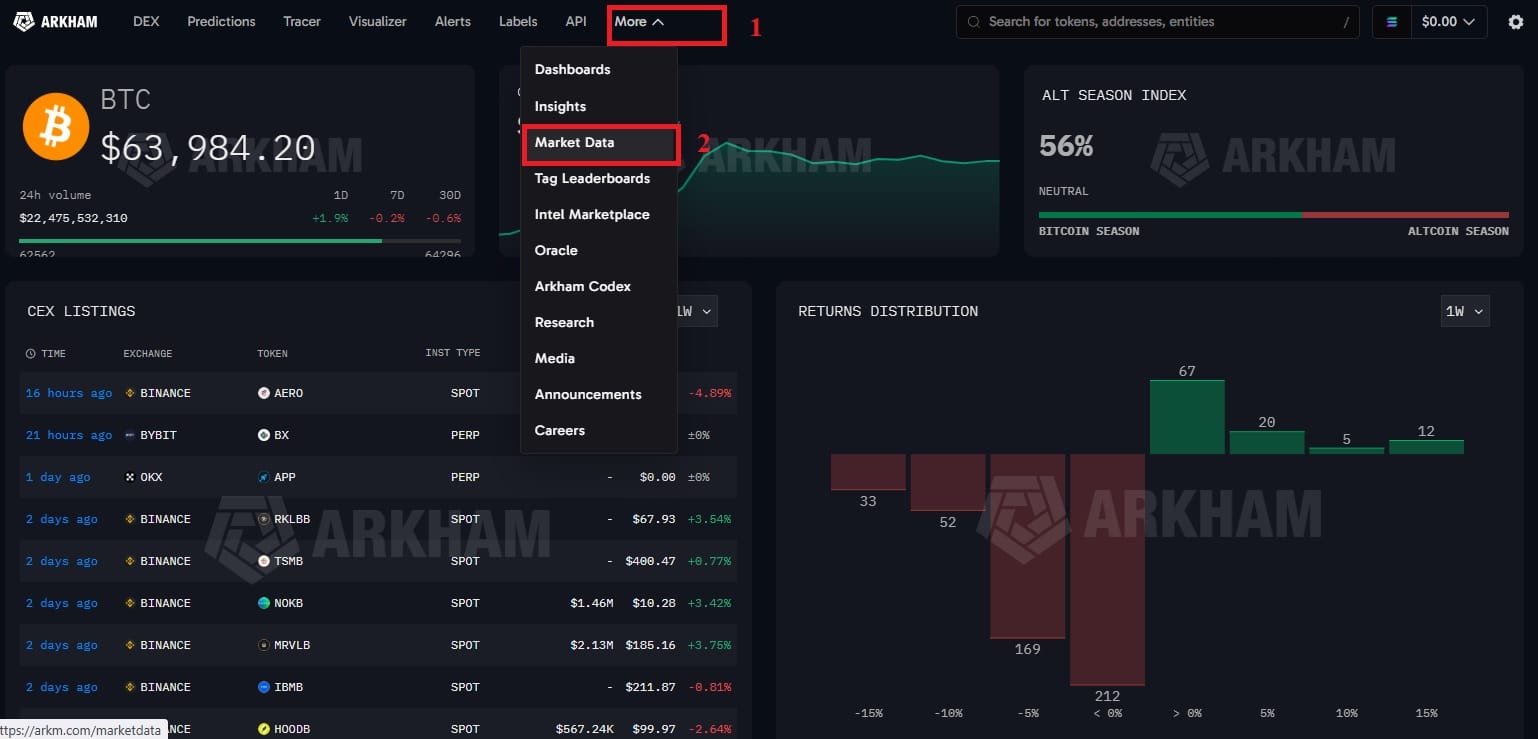
Task: Click the EXCHANGE column header
Action: point(148,353)
